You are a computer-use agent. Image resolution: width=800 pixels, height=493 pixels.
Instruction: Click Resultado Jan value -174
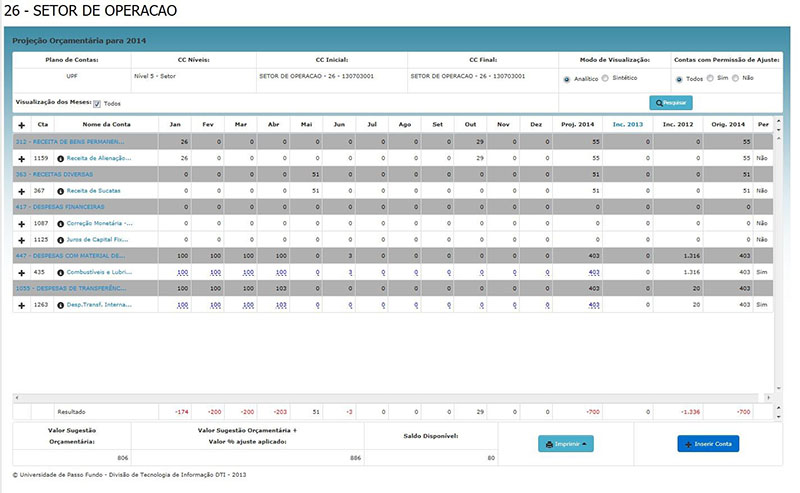tap(182, 412)
